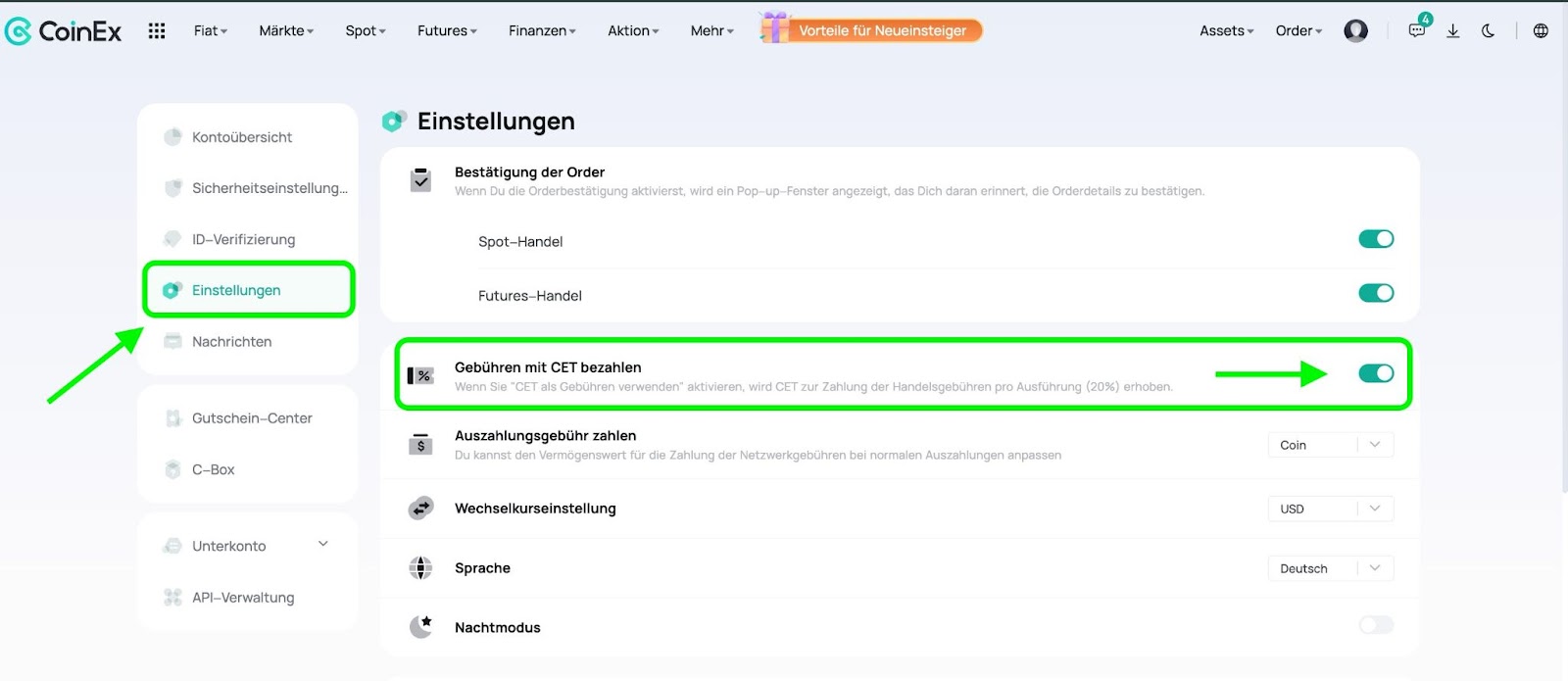This screenshot has height=681, width=1568.
Task: Click the Futures-Handel label
Action: point(530,295)
